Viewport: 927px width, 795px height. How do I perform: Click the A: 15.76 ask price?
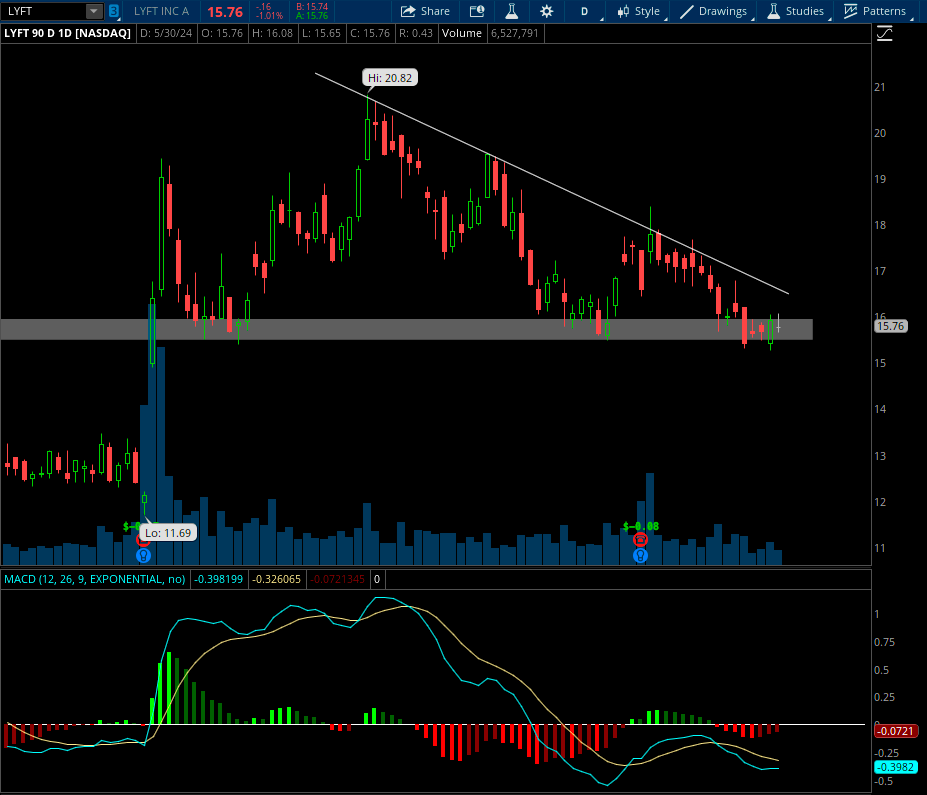312,16
